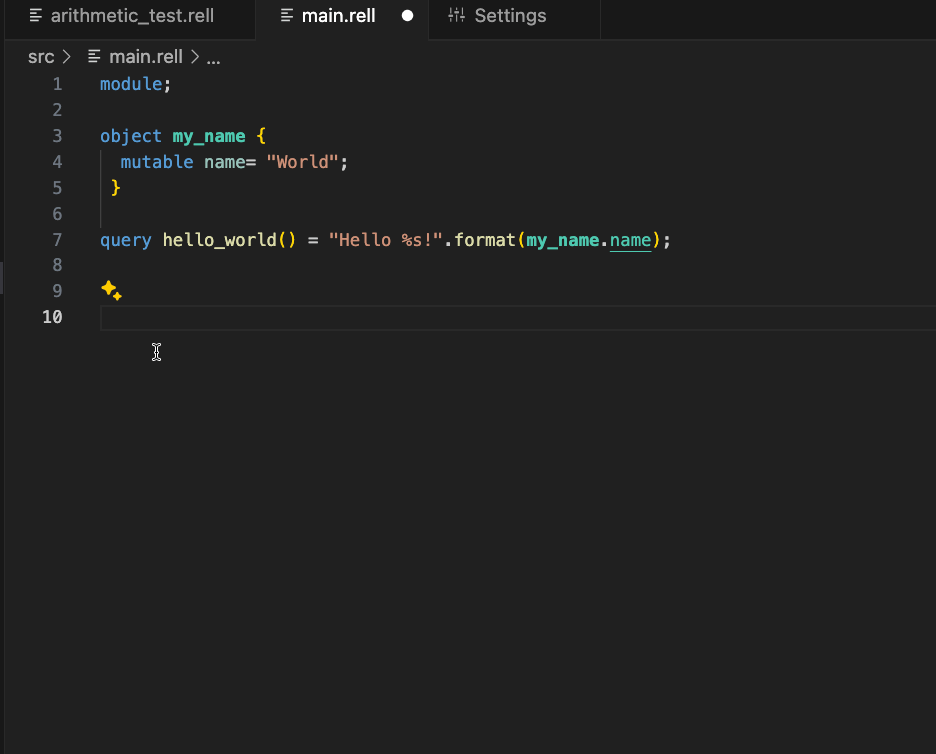This screenshot has height=754, width=936.
Task: Click the chevron after src in breadcrumb
Action: (67, 57)
